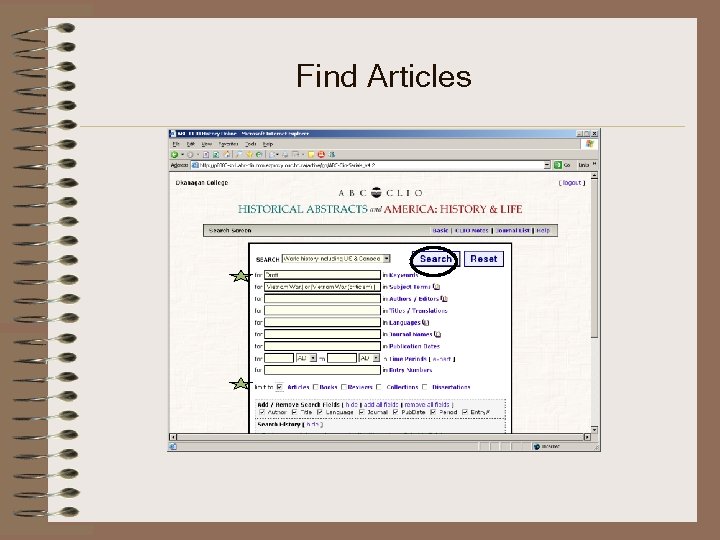This screenshot has width=720, height=540.
Task: Check the Collections limit checkbox
Action: click(x=379, y=387)
